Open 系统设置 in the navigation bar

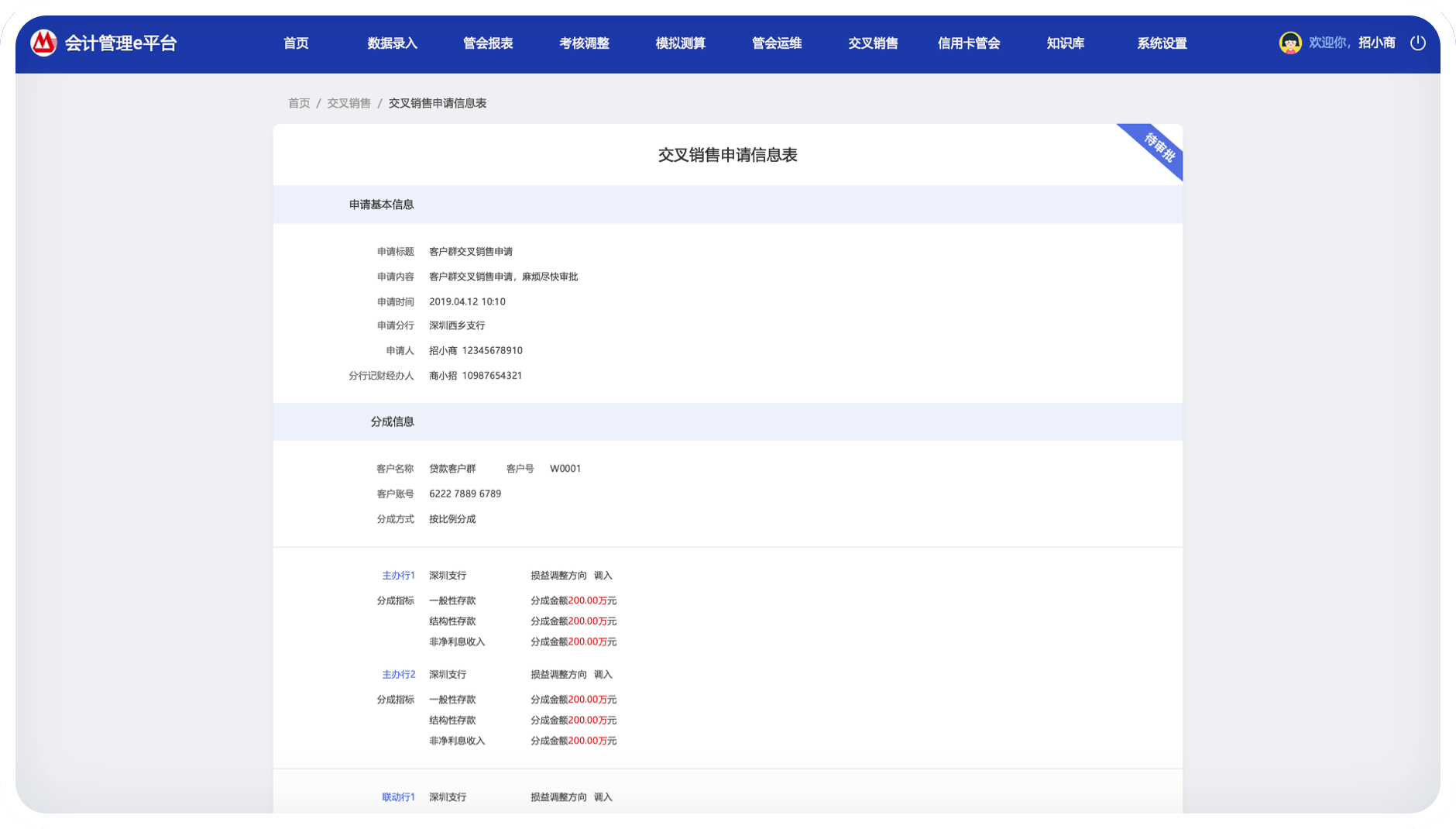(x=1162, y=43)
